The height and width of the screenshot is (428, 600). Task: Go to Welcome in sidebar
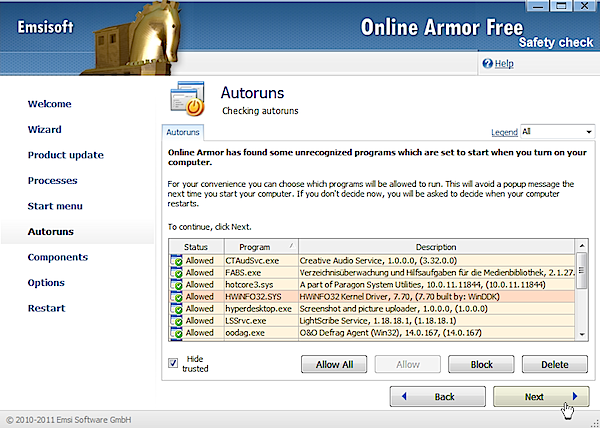pyautogui.click(x=49, y=104)
